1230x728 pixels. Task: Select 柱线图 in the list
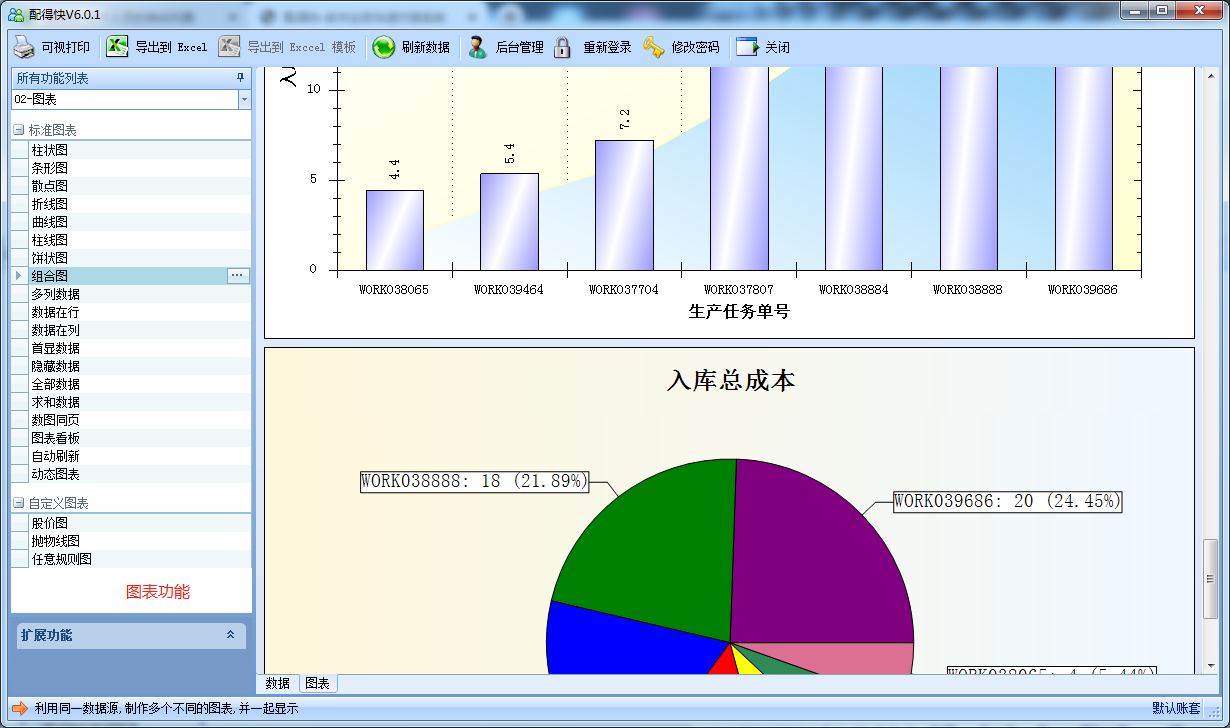click(x=131, y=240)
